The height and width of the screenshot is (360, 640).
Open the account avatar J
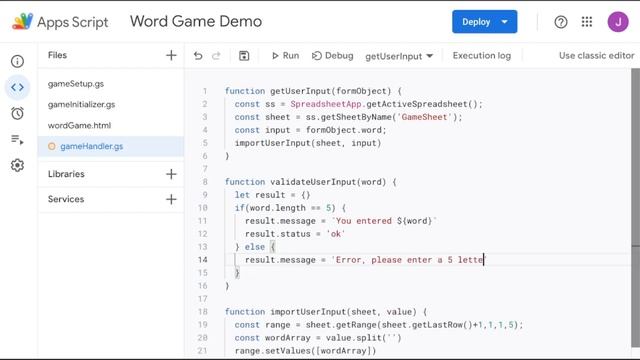point(618,22)
